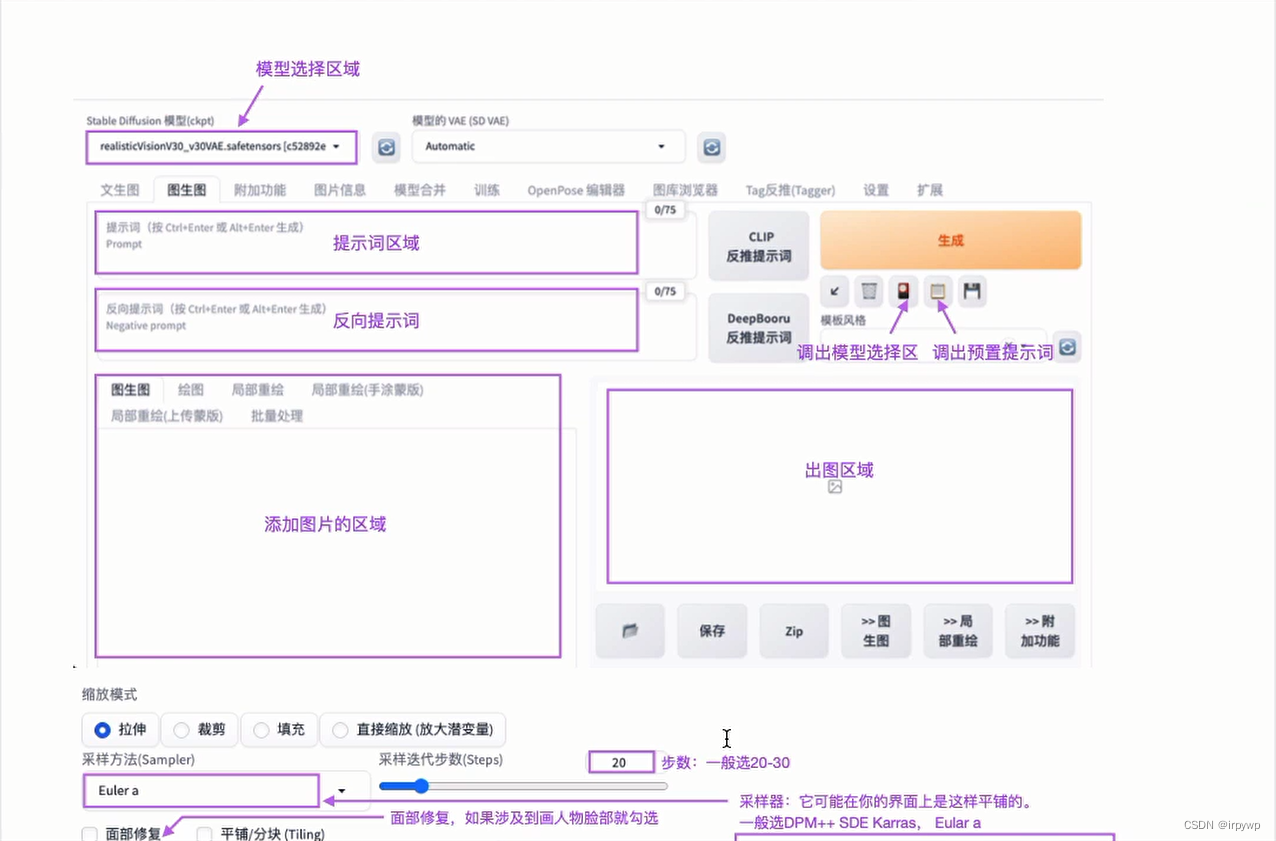Select the 拉伸 resize mode
The height and width of the screenshot is (841, 1276).
pos(120,730)
